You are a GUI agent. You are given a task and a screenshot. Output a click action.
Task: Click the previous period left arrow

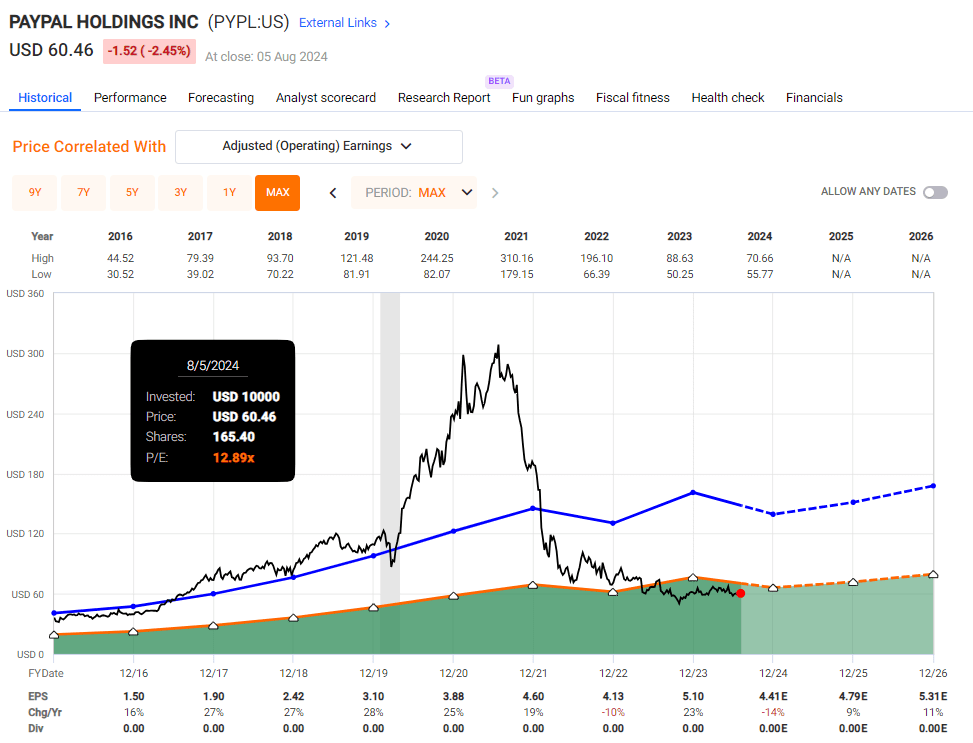tap(333, 193)
